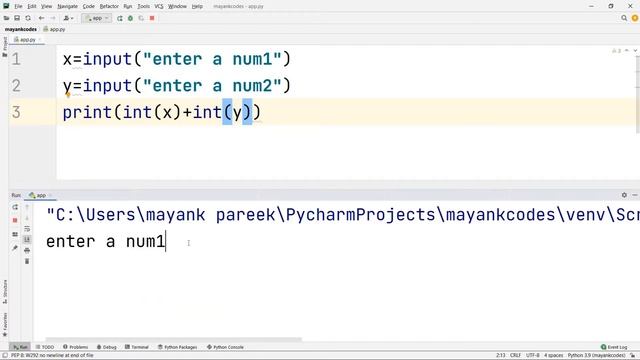Click the Reload from disk icon
The height and width of the screenshot is (360, 640).
28,18
